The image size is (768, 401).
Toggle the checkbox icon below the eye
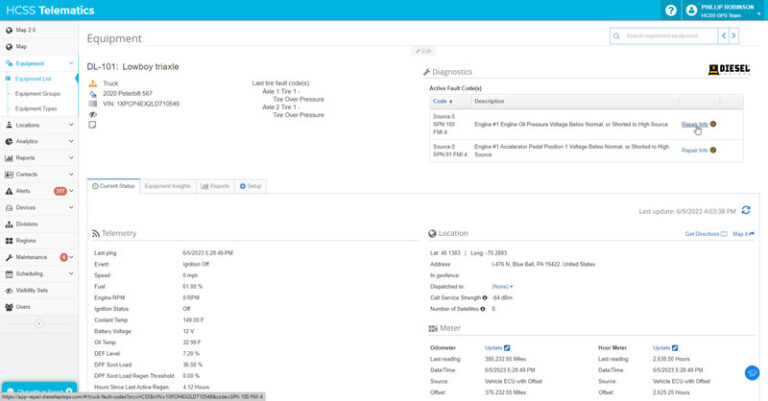(x=92, y=125)
